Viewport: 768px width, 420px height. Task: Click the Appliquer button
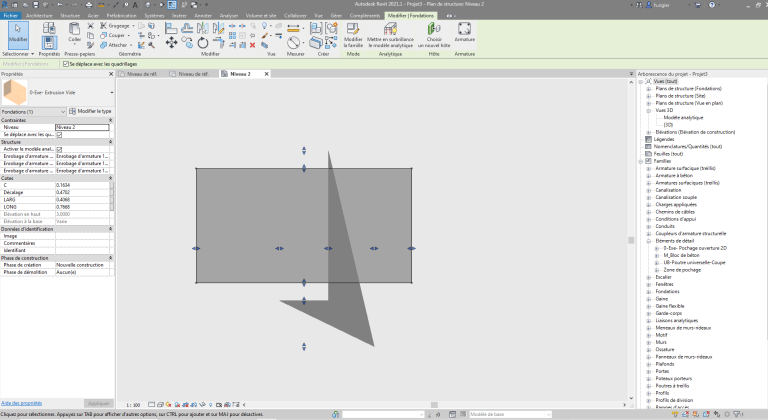point(98,403)
